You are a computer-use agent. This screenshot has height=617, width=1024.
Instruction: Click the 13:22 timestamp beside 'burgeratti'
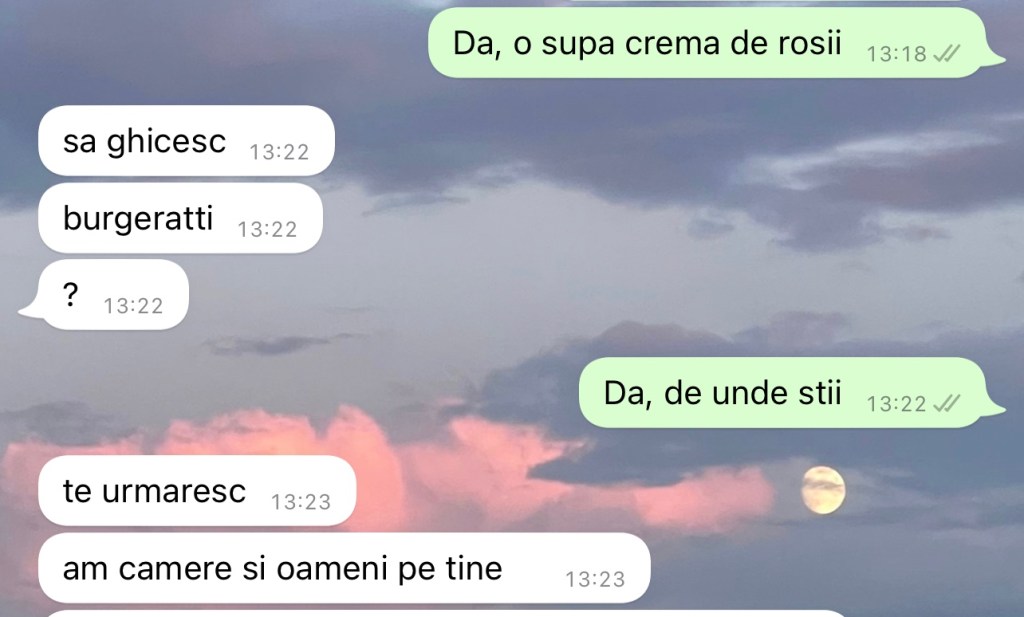click(x=267, y=230)
